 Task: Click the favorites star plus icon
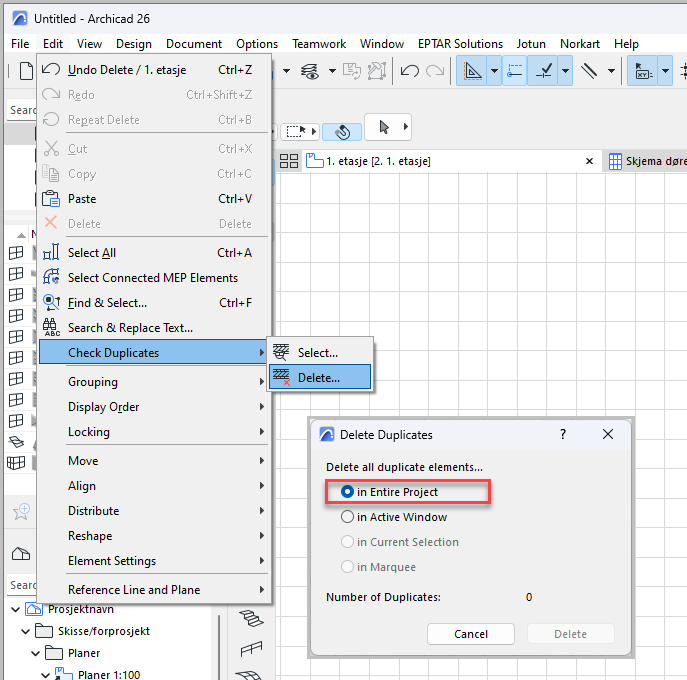tap(21, 511)
